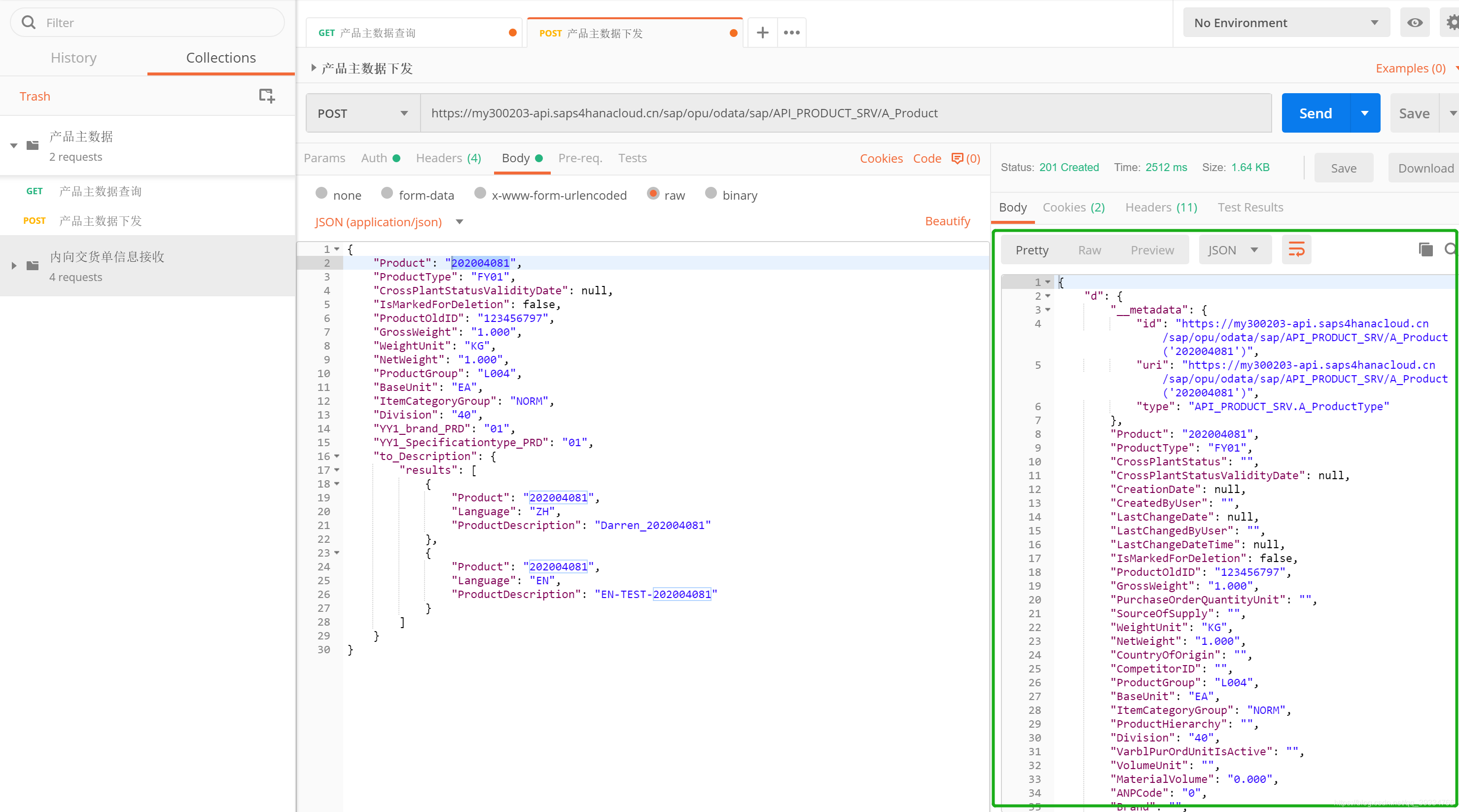The height and width of the screenshot is (812, 1459).
Task: Click the copy response body icon
Action: tap(1425, 249)
